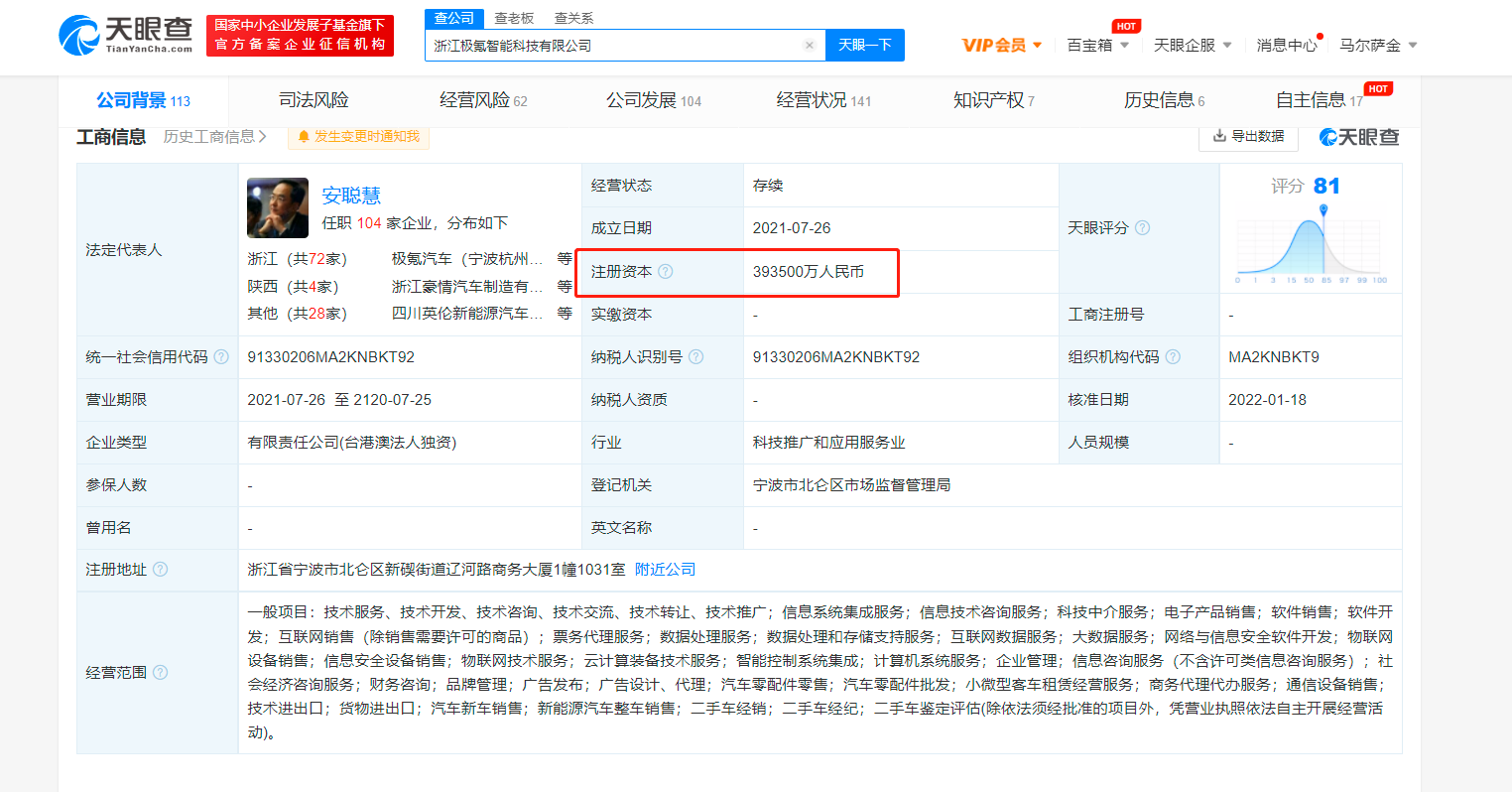1512x792 pixels.
Task: Open the 浙江豪情汽车制造有… company link
Action: point(467,287)
